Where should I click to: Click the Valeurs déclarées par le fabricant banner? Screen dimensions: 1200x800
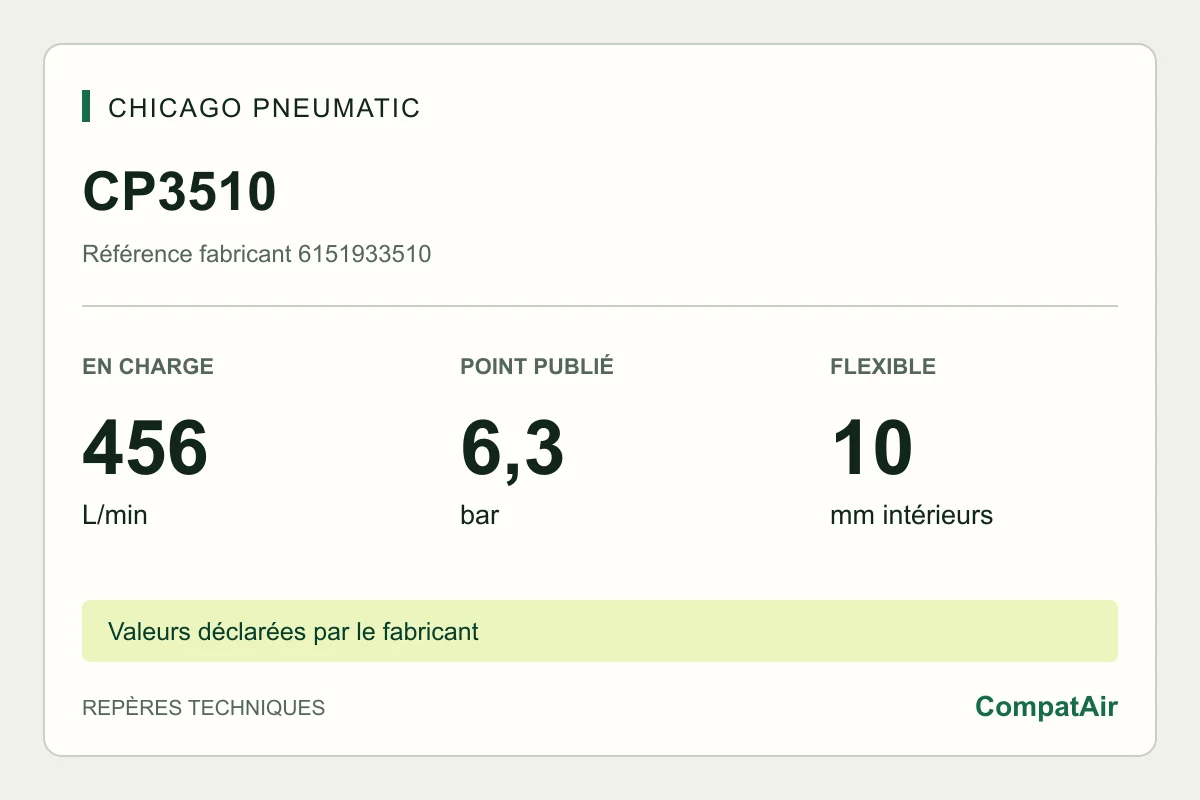tap(294, 632)
